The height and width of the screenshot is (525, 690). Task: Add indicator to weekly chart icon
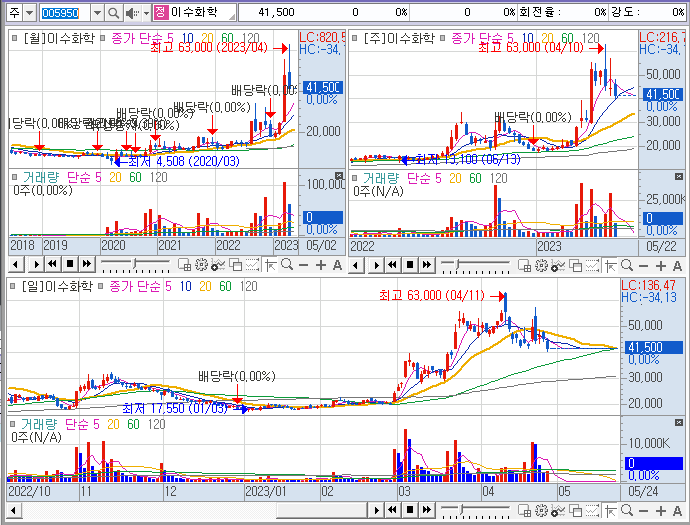point(558,265)
